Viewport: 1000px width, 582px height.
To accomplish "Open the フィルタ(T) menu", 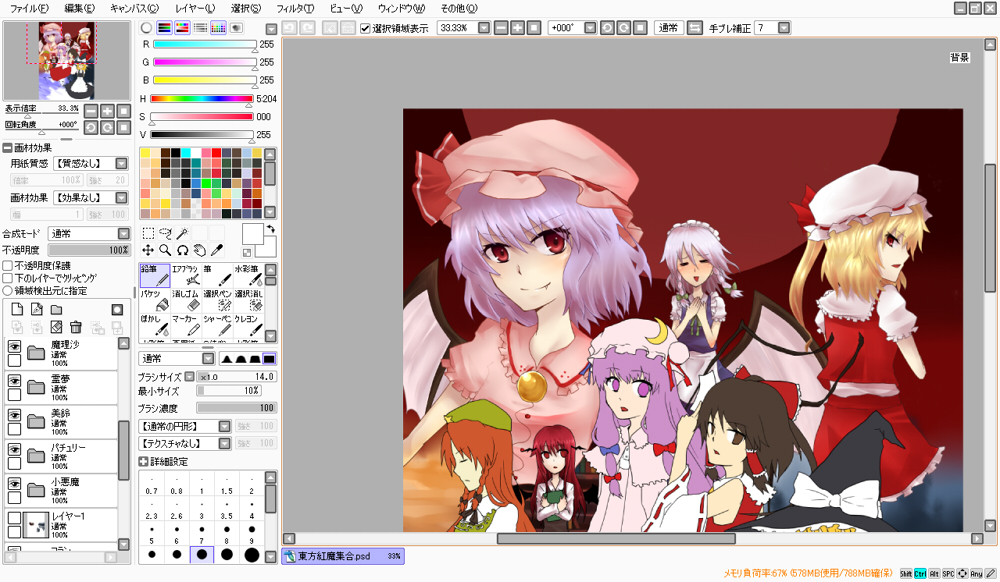I will pos(295,8).
